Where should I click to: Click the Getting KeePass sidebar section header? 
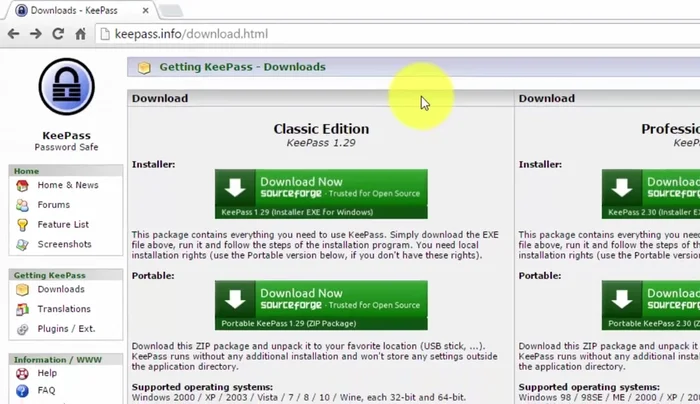[x=66, y=275]
